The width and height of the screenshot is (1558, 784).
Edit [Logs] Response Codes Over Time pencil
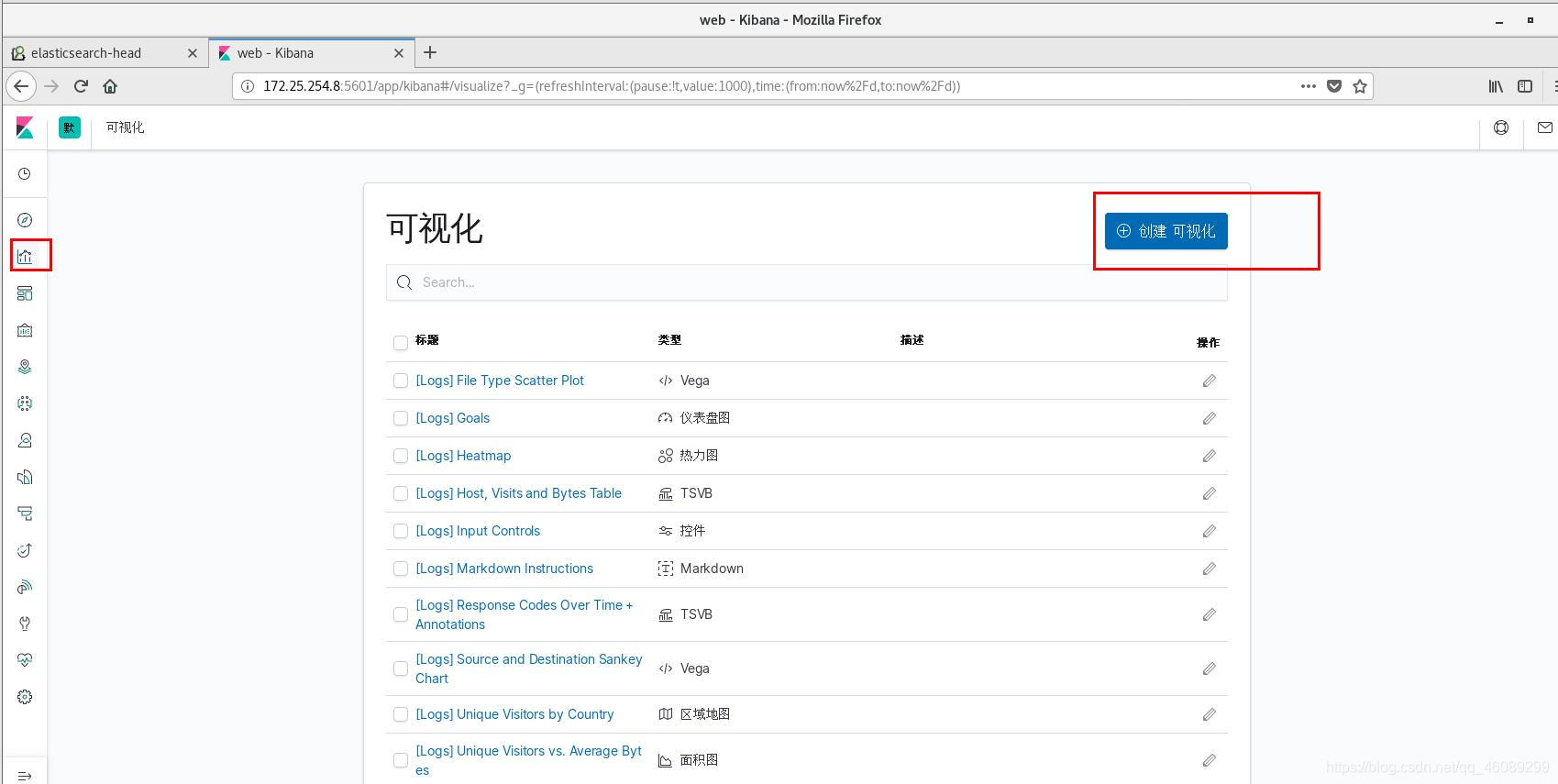tap(1210, 614)
